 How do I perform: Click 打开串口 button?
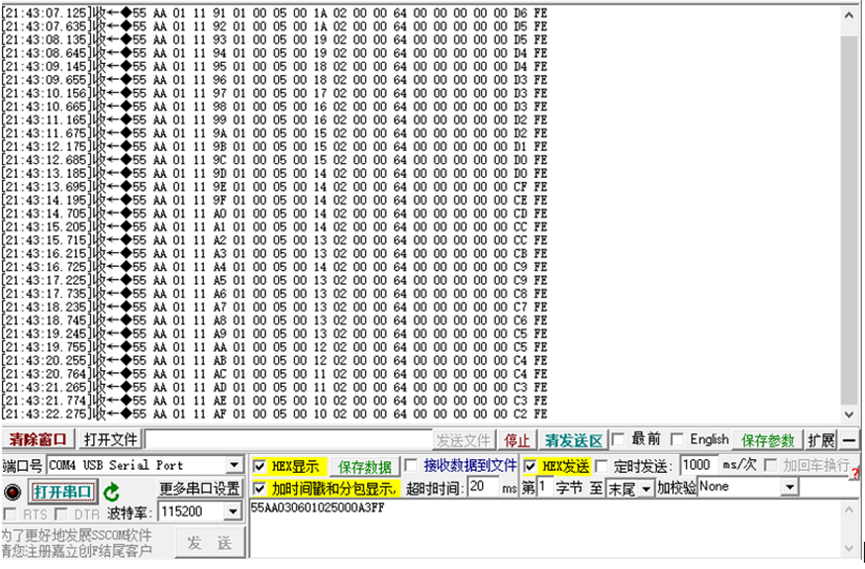tap(62, 492)
